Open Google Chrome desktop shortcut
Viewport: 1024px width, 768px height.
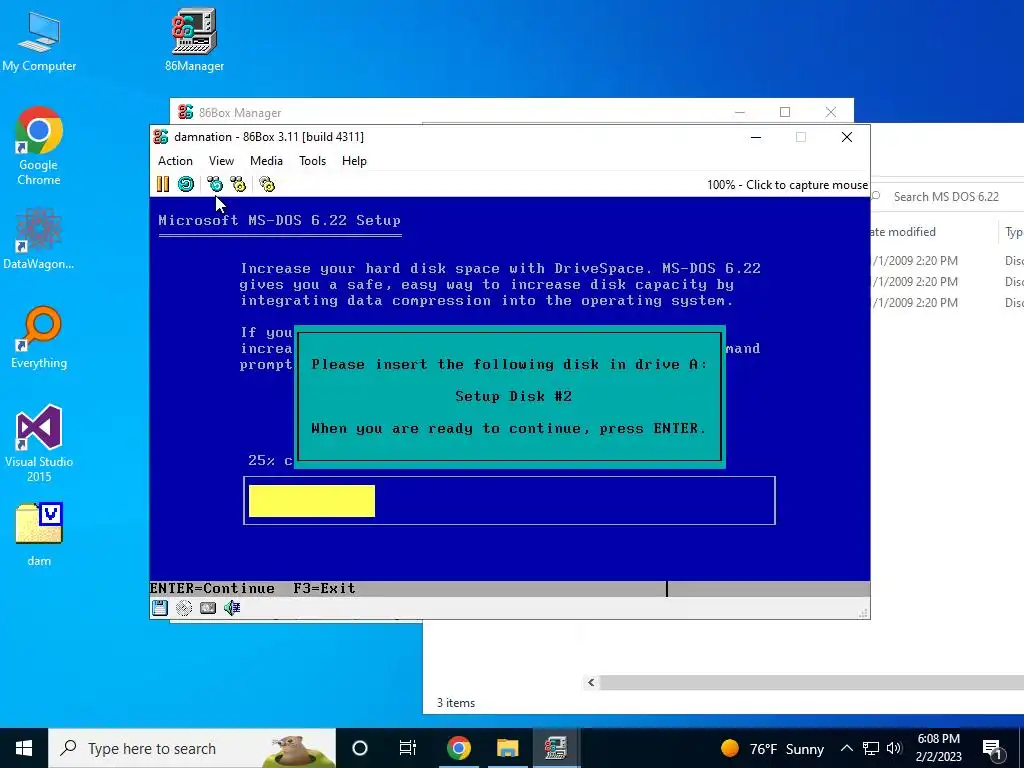click(x=39, y=146)
